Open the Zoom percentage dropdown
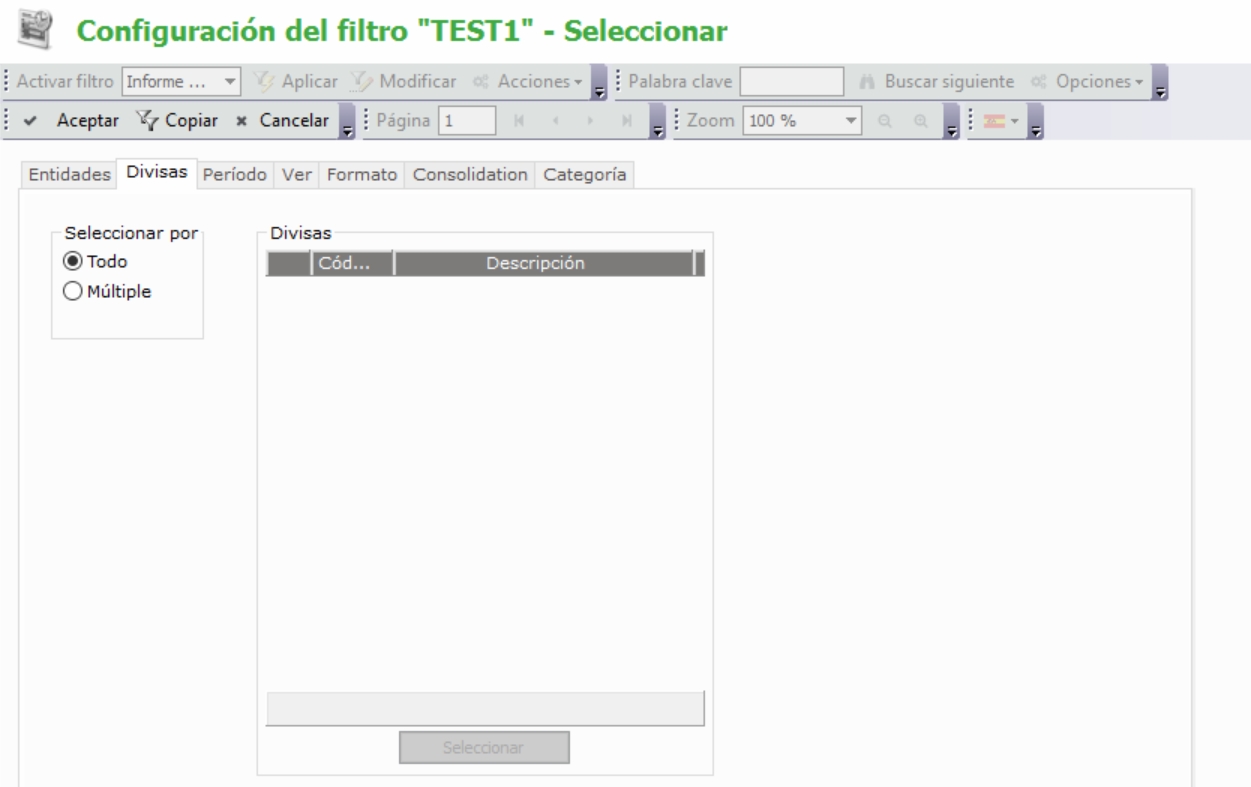This screenshot has width=1251, height=787. (851, 121)
